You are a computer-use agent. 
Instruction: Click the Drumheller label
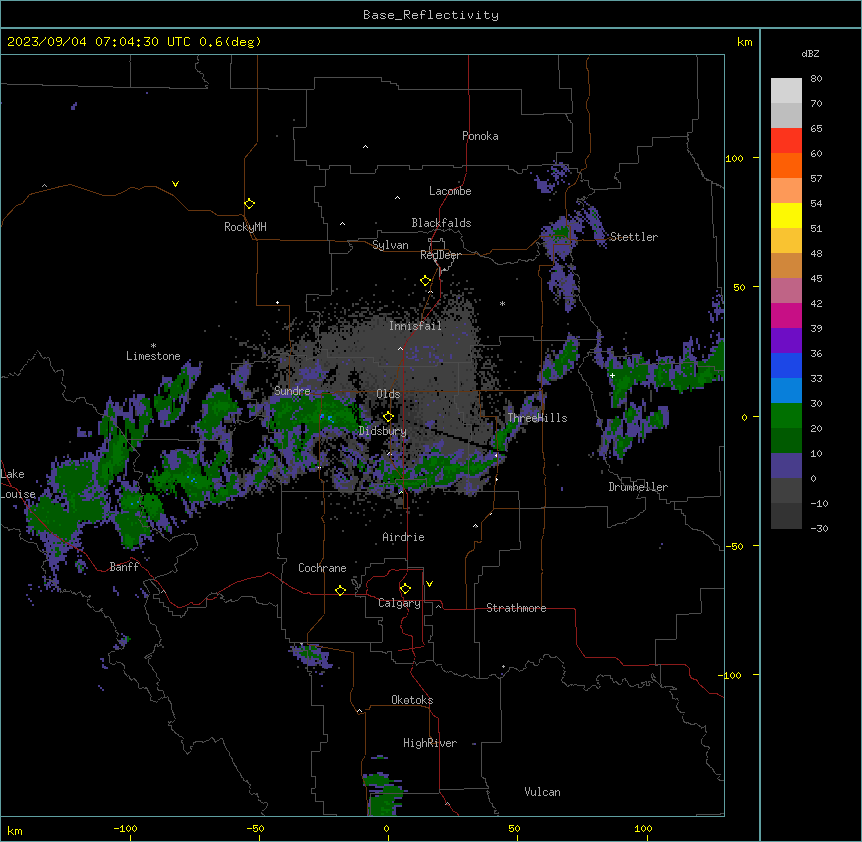coord(638,487)
